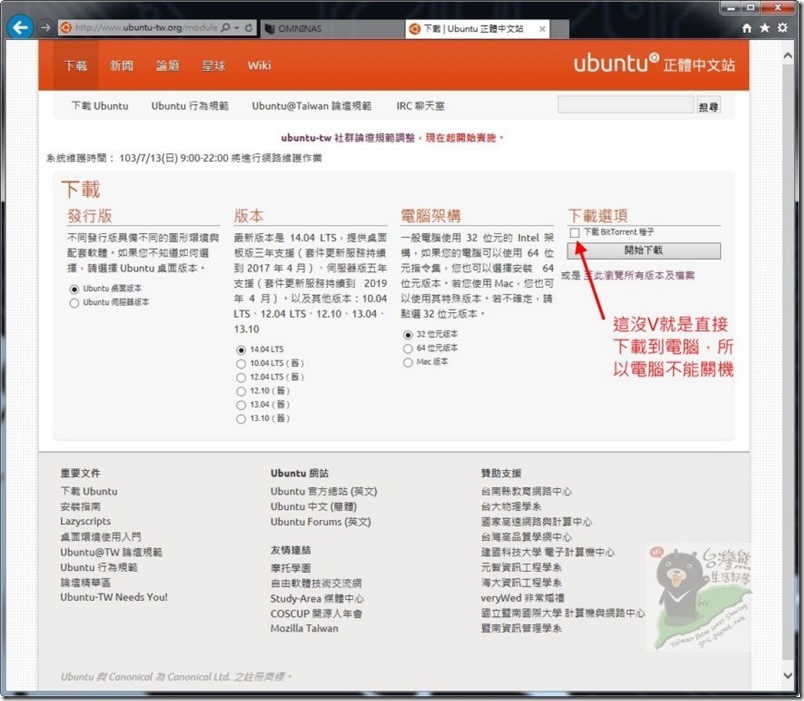Open the 新聞 navigation item

(122, 66)
